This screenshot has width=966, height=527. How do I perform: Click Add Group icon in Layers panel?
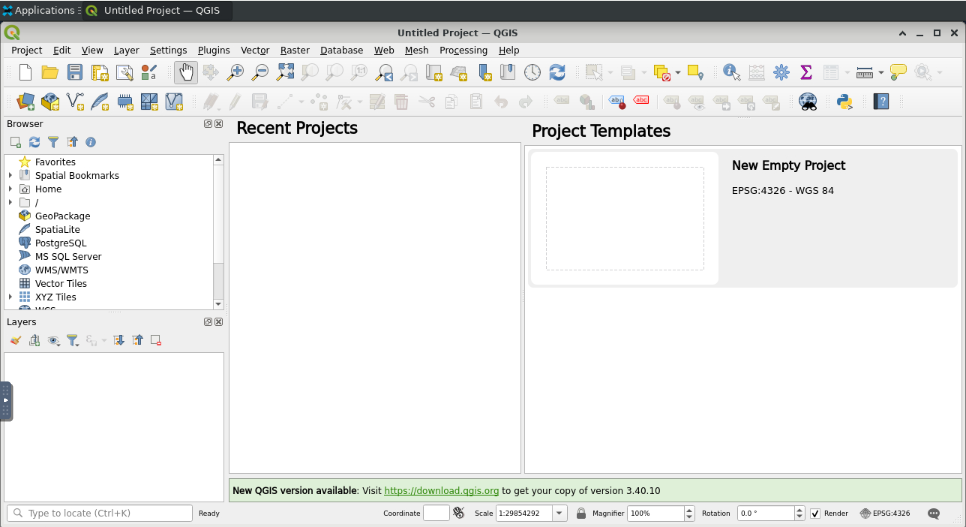34,340
